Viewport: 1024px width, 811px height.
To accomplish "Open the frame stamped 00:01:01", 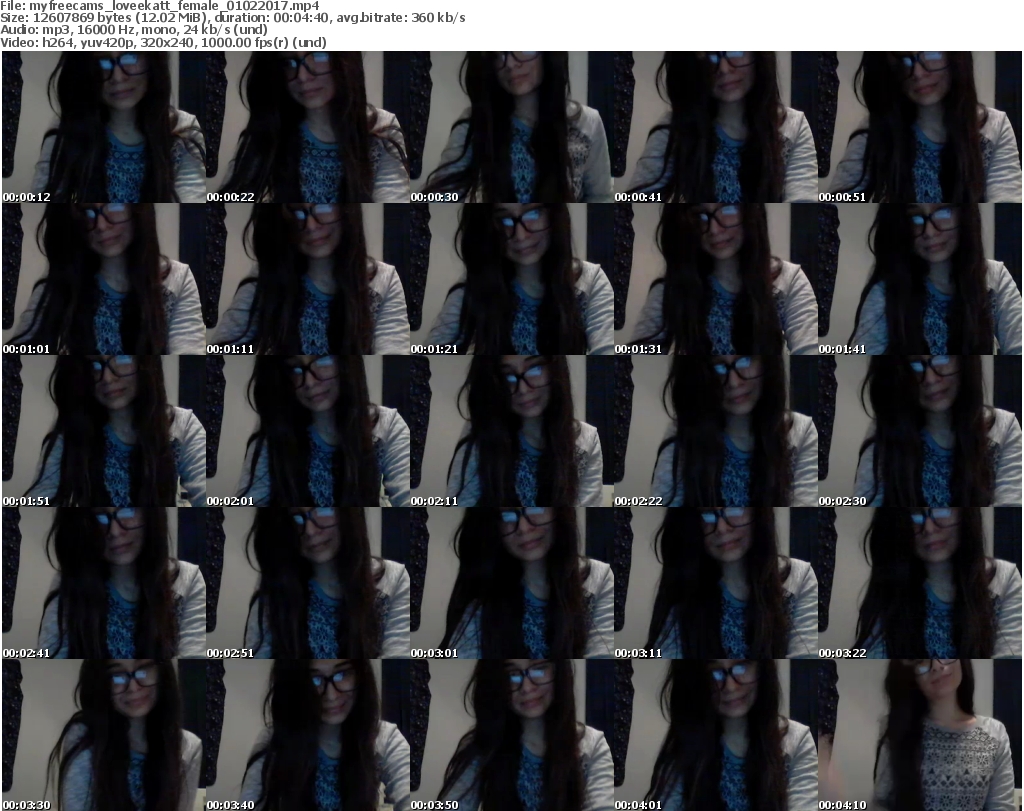I will pyautogui.click(x=104, y=279).
